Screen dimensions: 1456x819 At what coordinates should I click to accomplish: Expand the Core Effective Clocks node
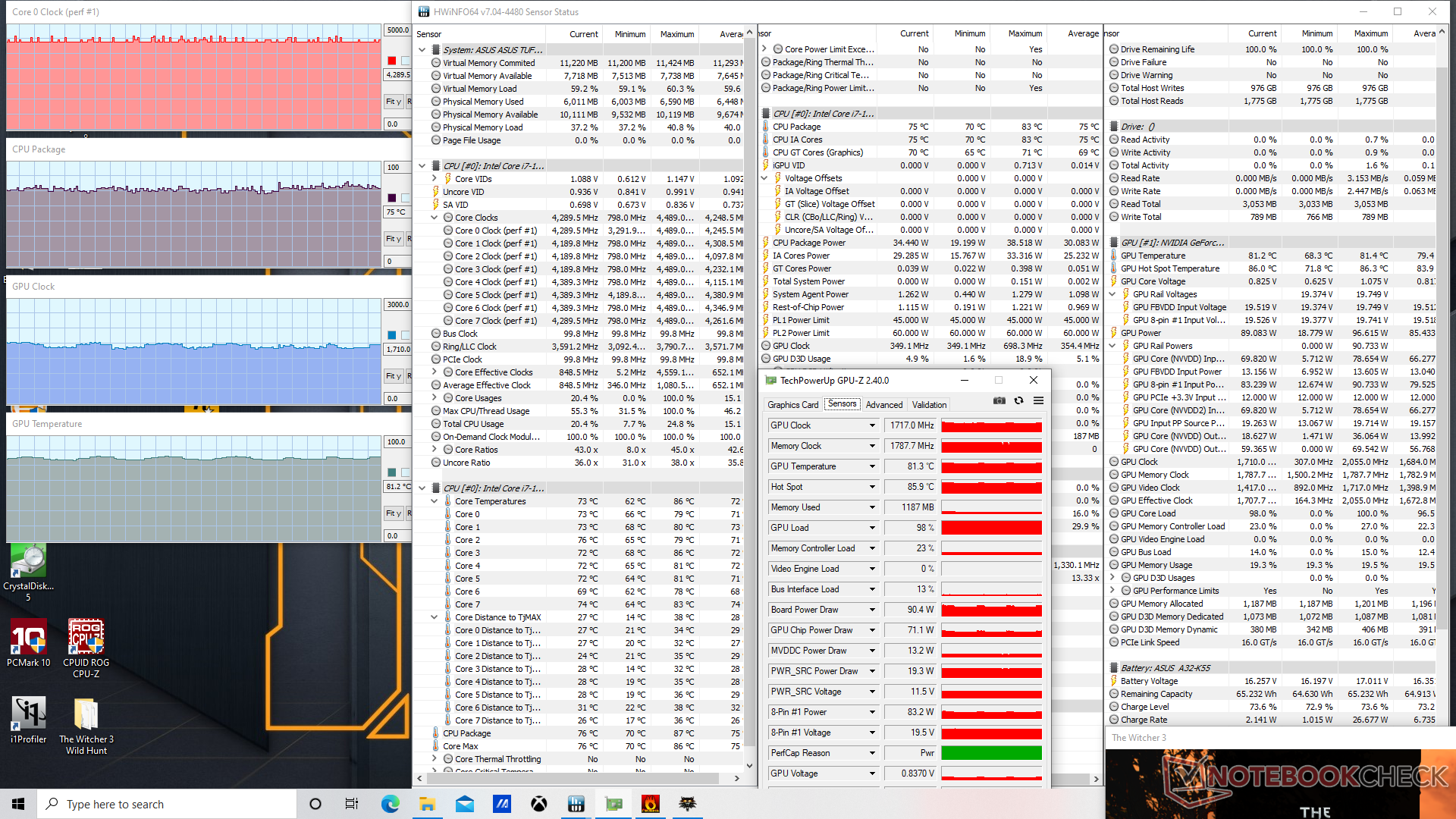tap(435, 372)
